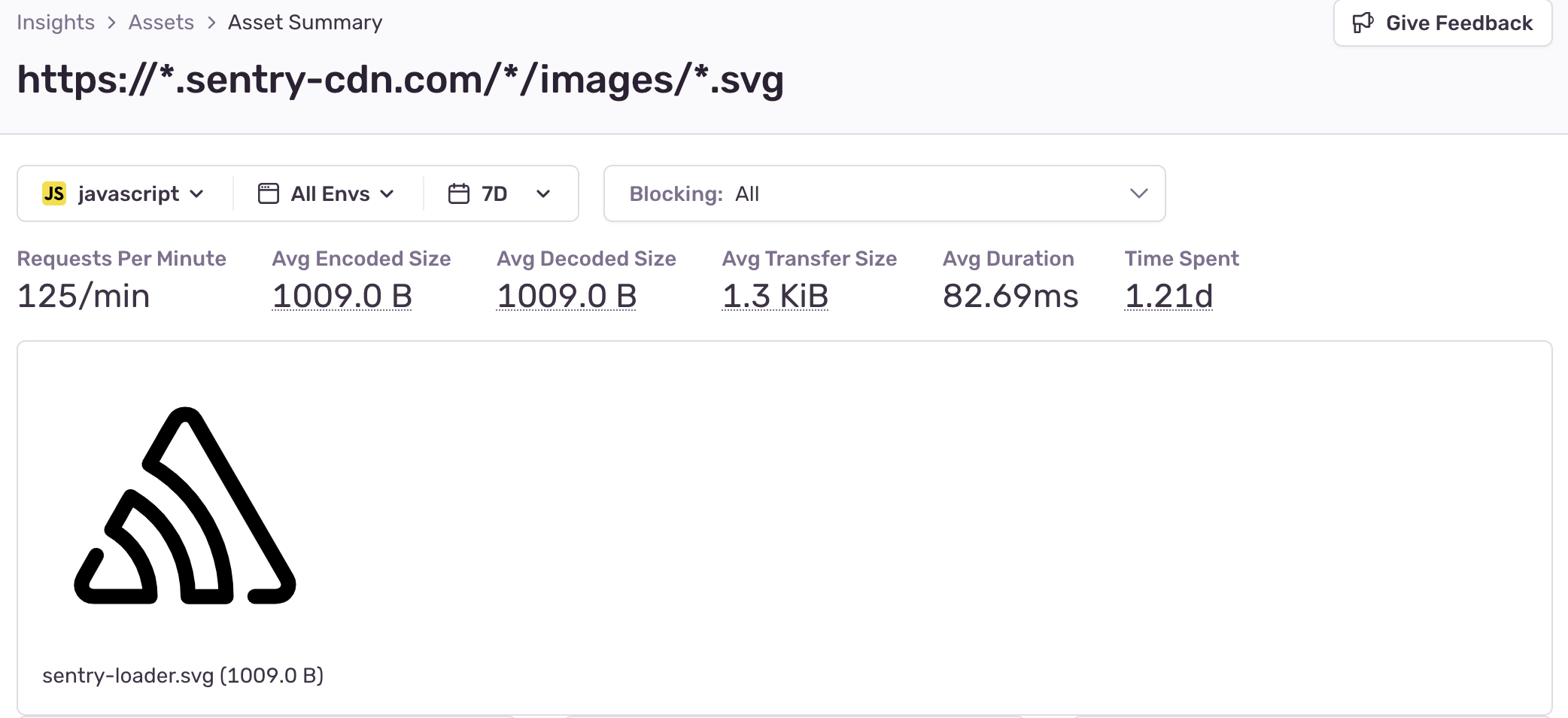The height and width of the screenshot is (718, 1568).
Task: Open the Blocking: All filter dropdown
Action: (x=884, y=193)
